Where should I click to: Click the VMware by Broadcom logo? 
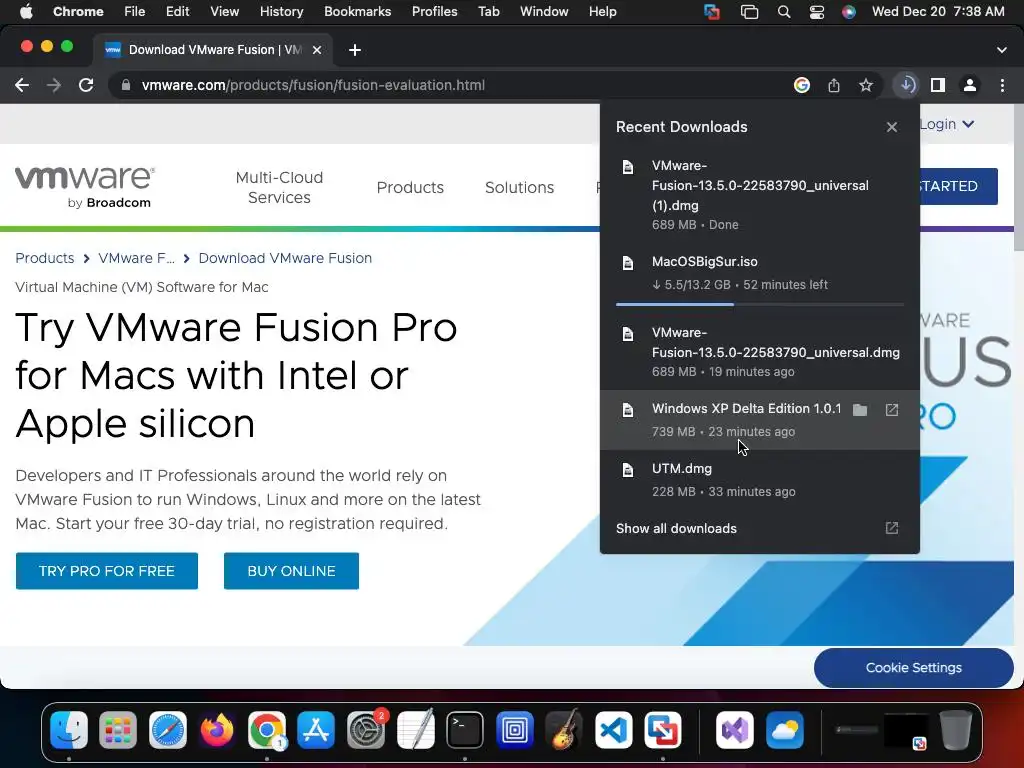click(84, 187)
